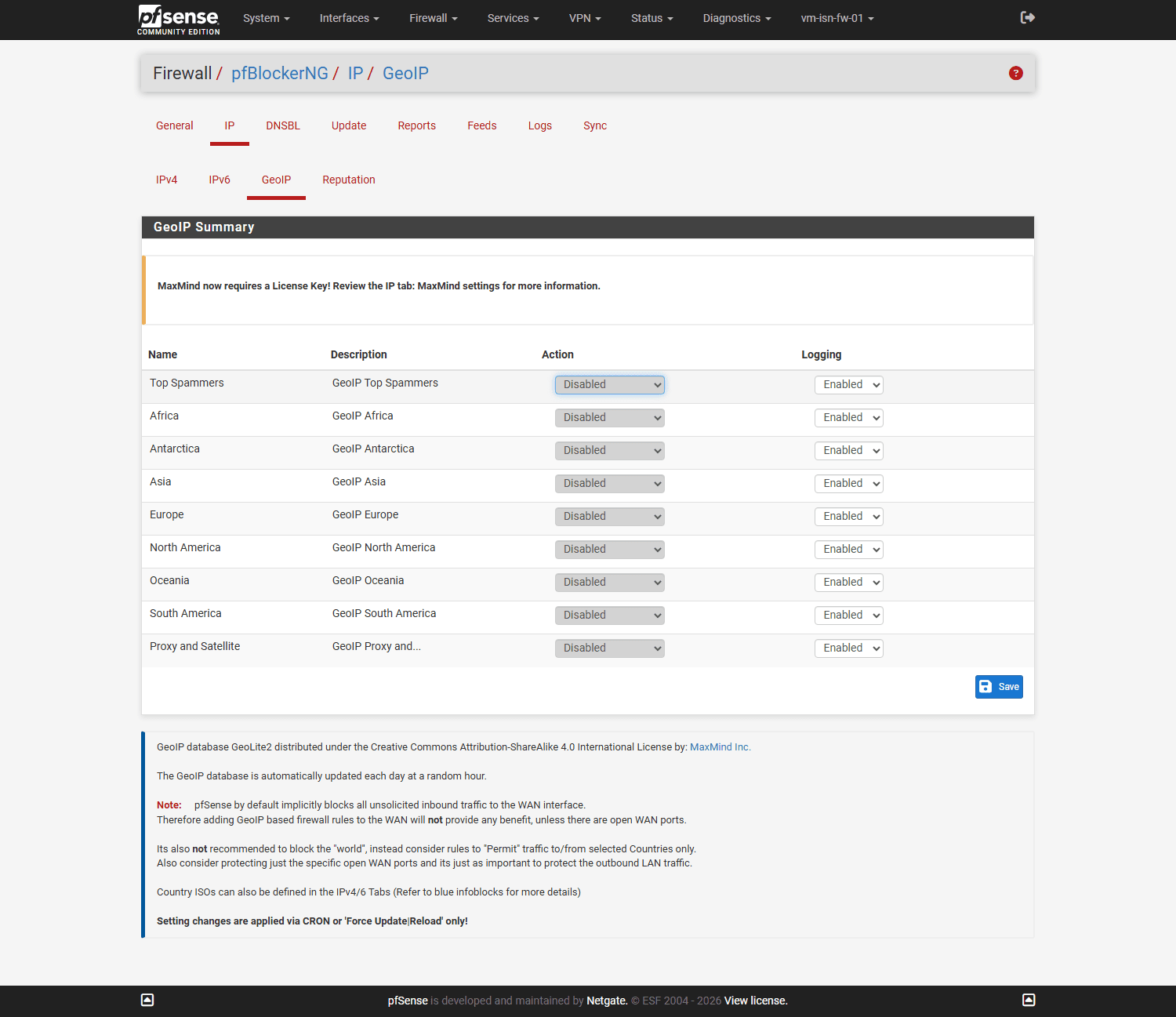Change Europe Logging dropdown
The height and width of the screenshot is (1017, 1176).
[849, 517]
